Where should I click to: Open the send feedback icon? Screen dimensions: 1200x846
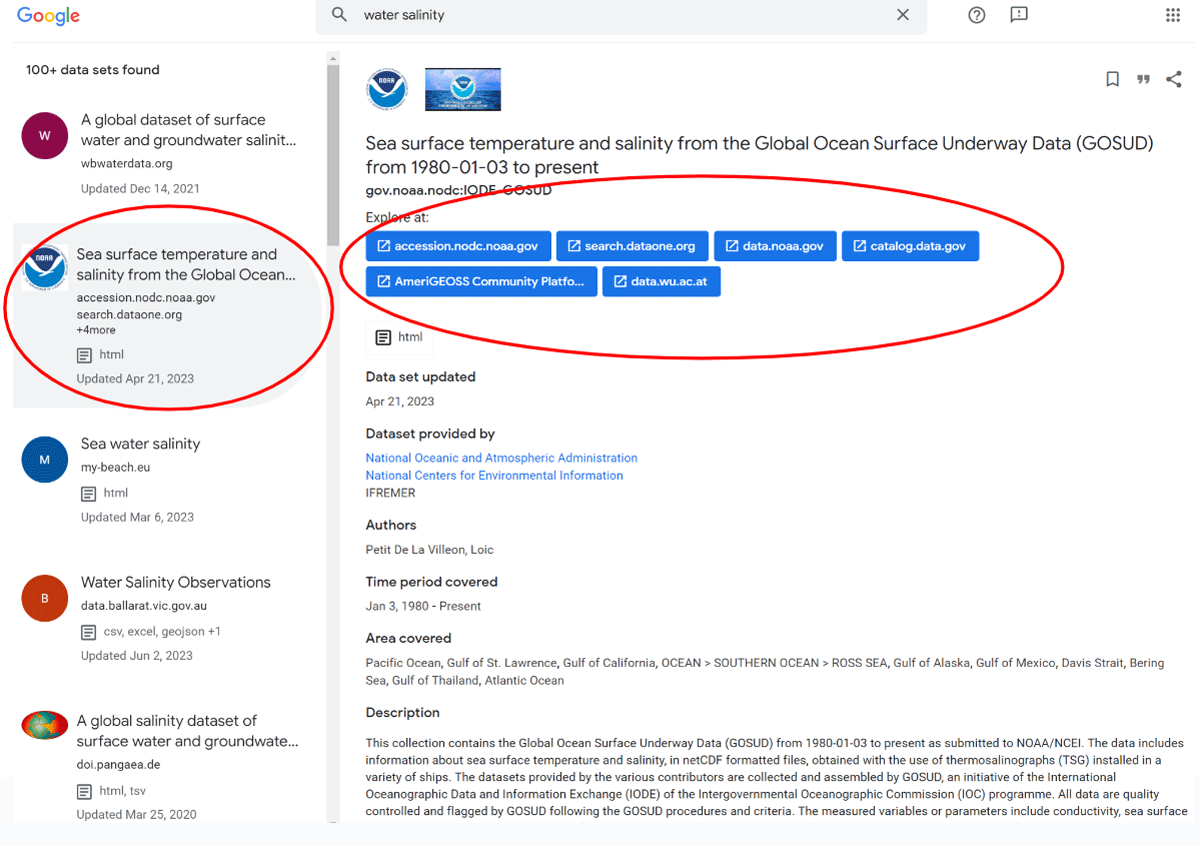(x=1019, y=15)
